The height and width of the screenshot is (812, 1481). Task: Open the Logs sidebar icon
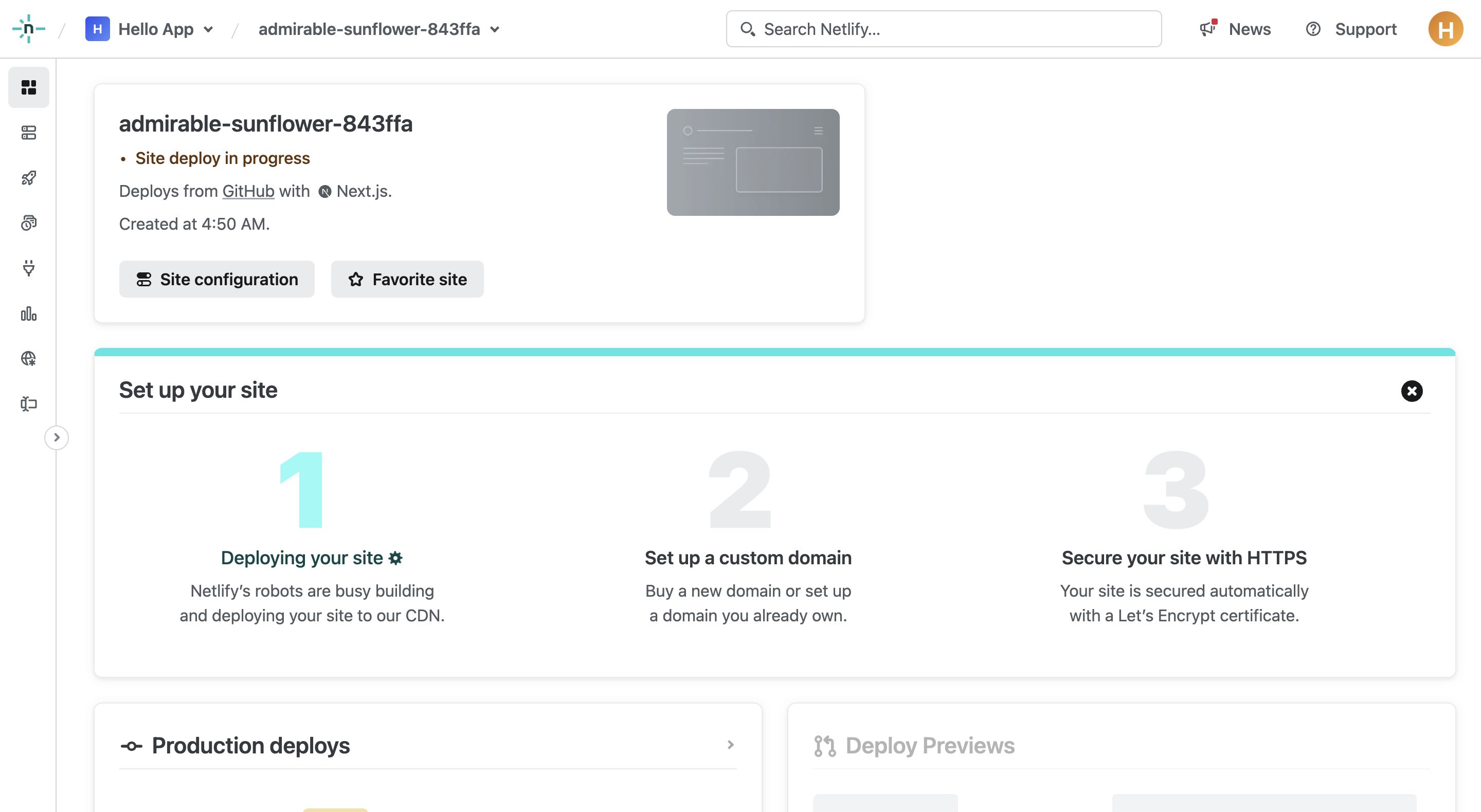[29, 223]
